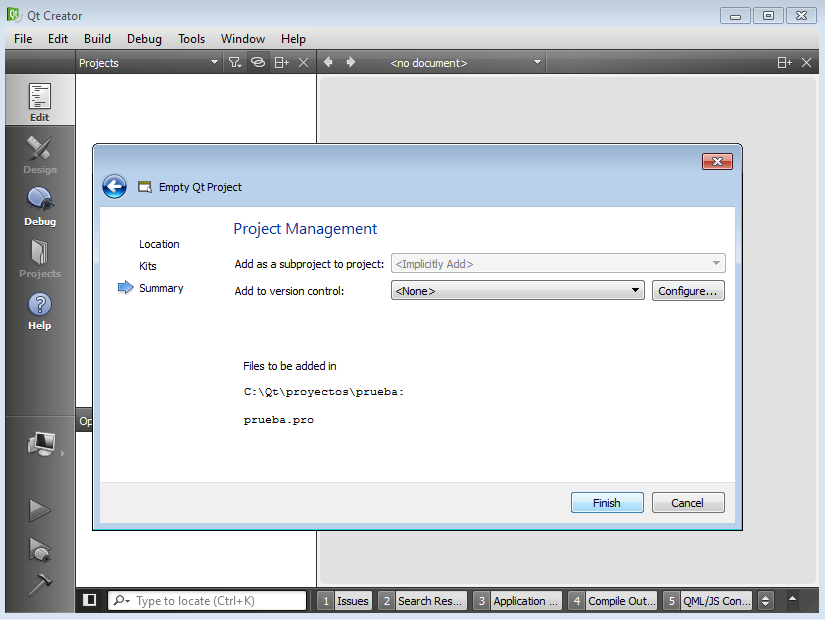Split the Projects side panel

[281, 63]
